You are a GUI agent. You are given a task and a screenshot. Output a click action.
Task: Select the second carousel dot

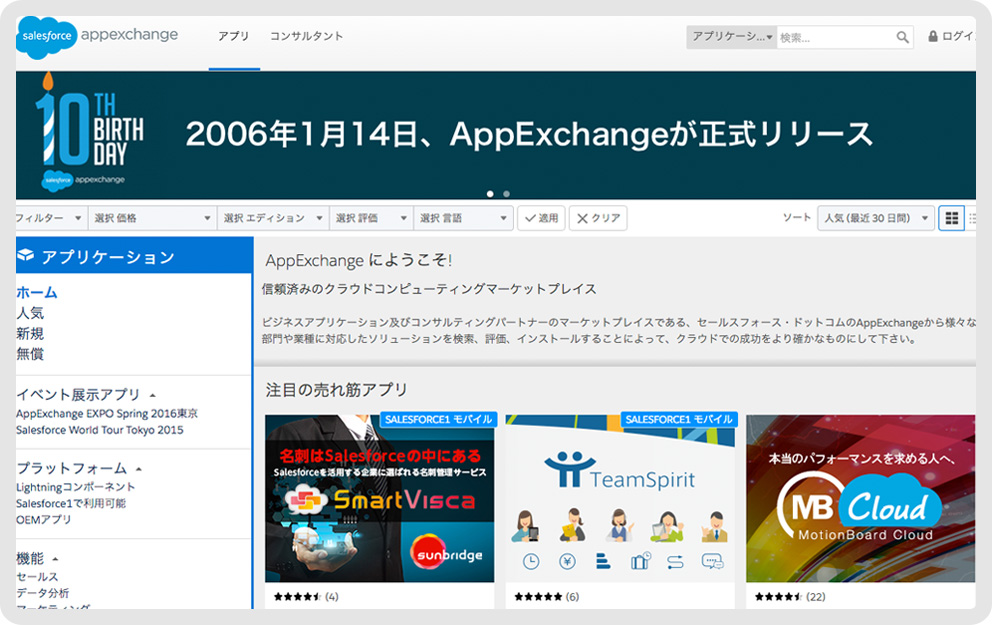point(506,194)
